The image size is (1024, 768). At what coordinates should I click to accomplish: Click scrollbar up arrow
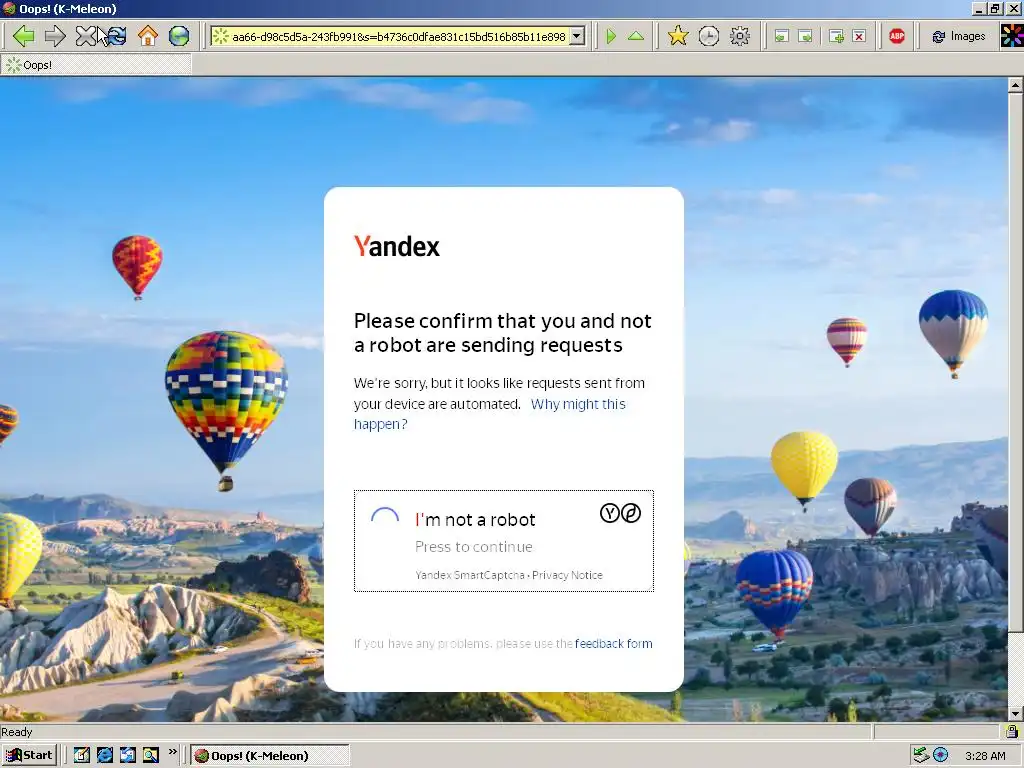click(1016, 85)
